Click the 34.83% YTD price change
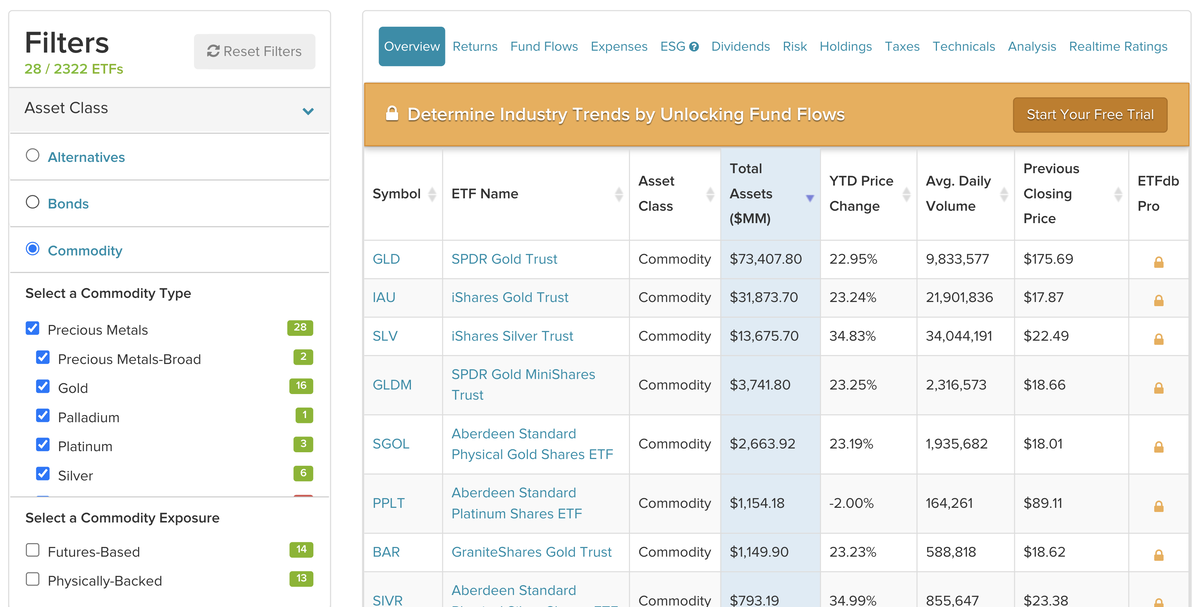Image resolution: width=1200 pixels, height=607 pixels. point(853,336)
